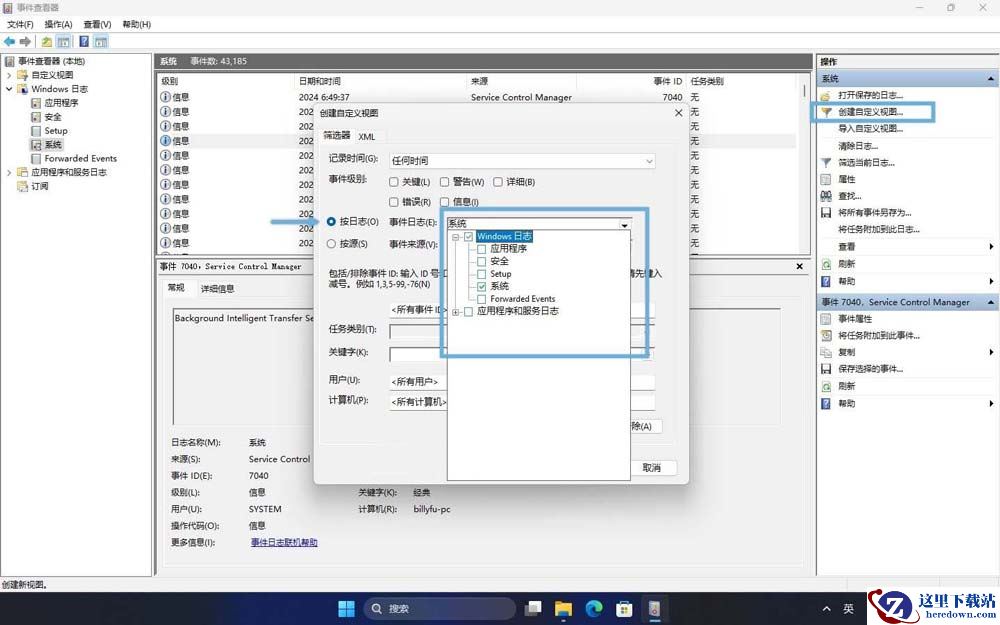The height and width of the screenshot is (625, 1000).
Task: Check 安全 in the event log dropdown tree
Action: 482,261
